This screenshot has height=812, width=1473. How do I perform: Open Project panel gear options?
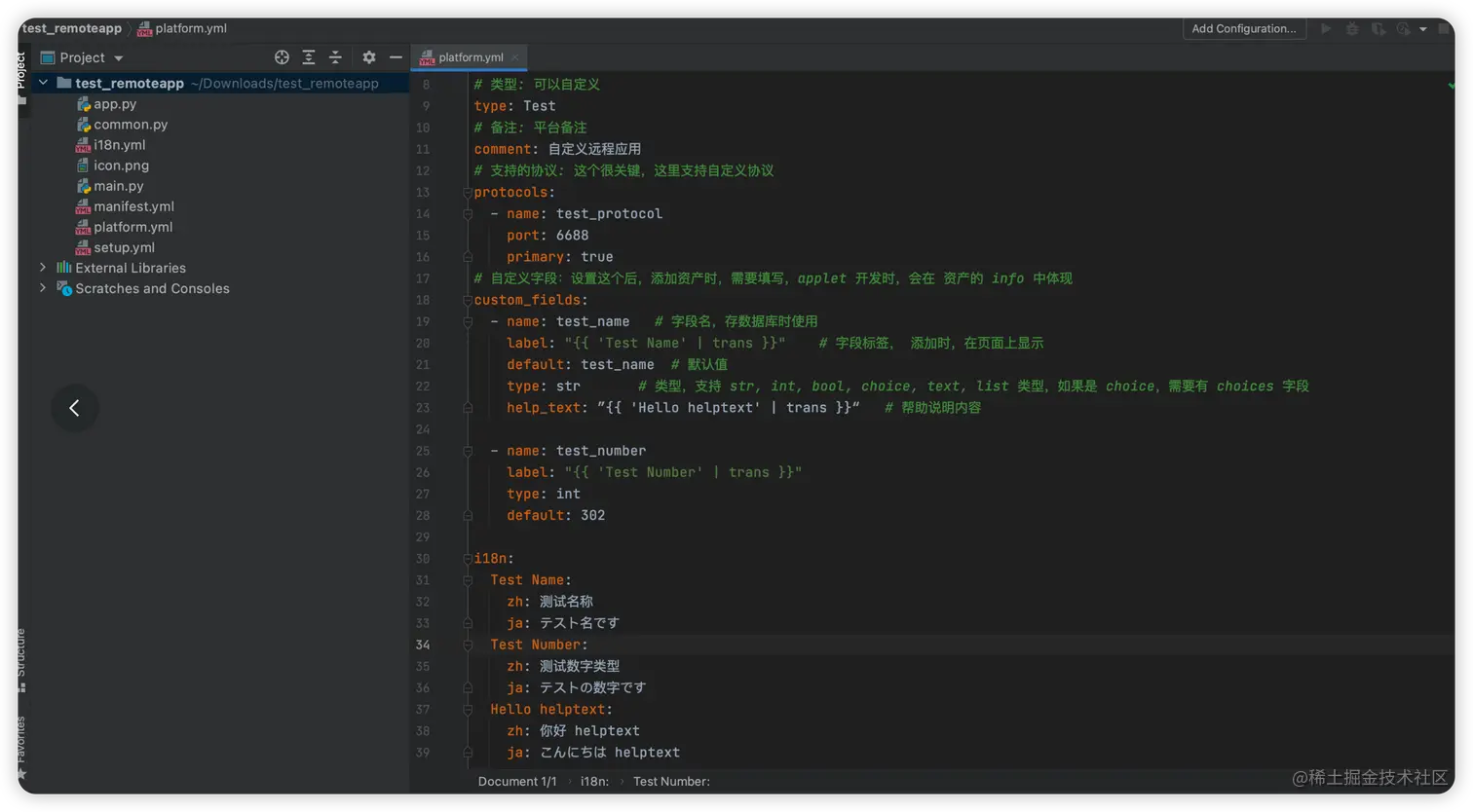point(368,57)
